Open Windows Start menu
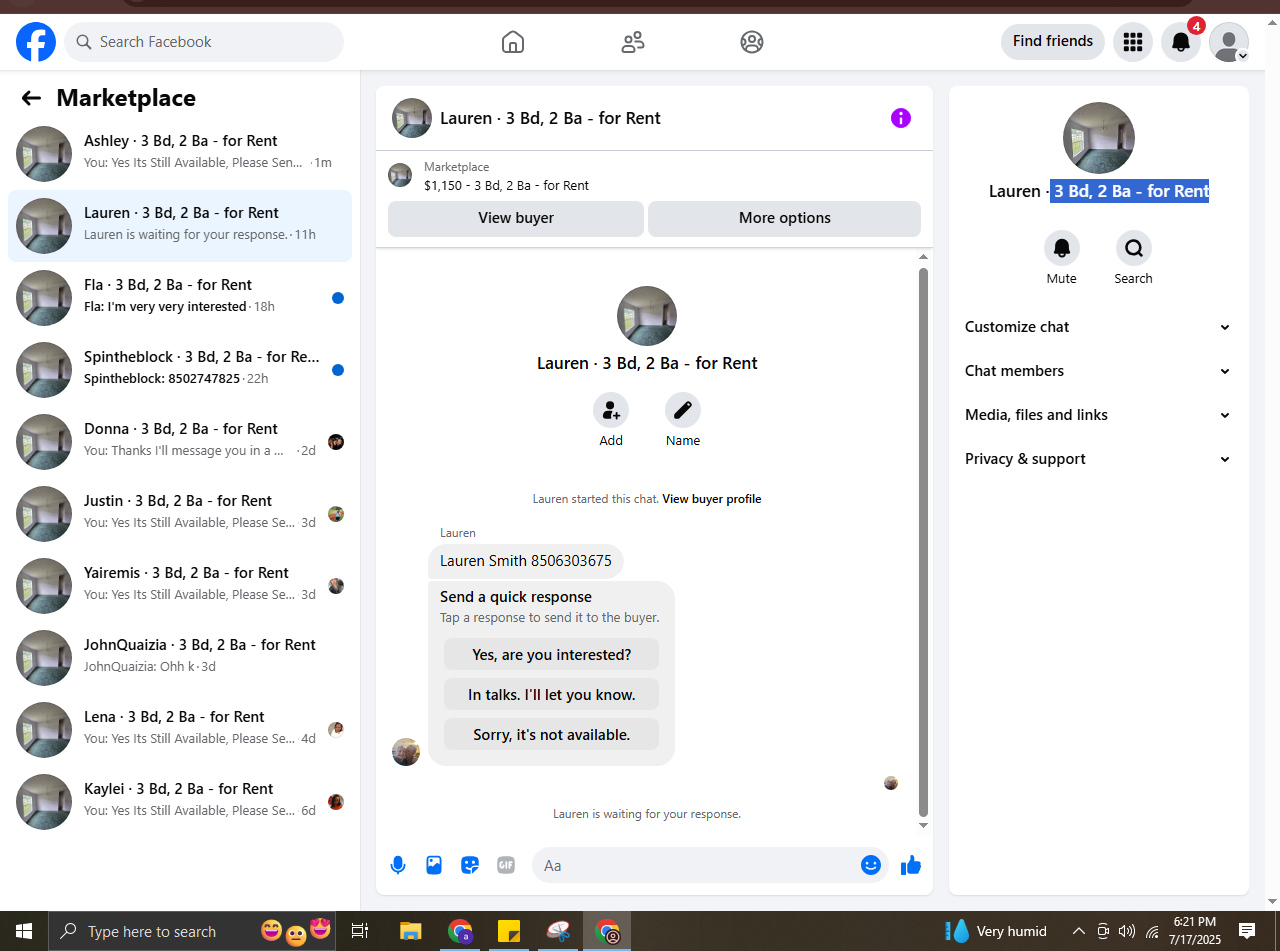The image size is (1280, 951). 24,931
